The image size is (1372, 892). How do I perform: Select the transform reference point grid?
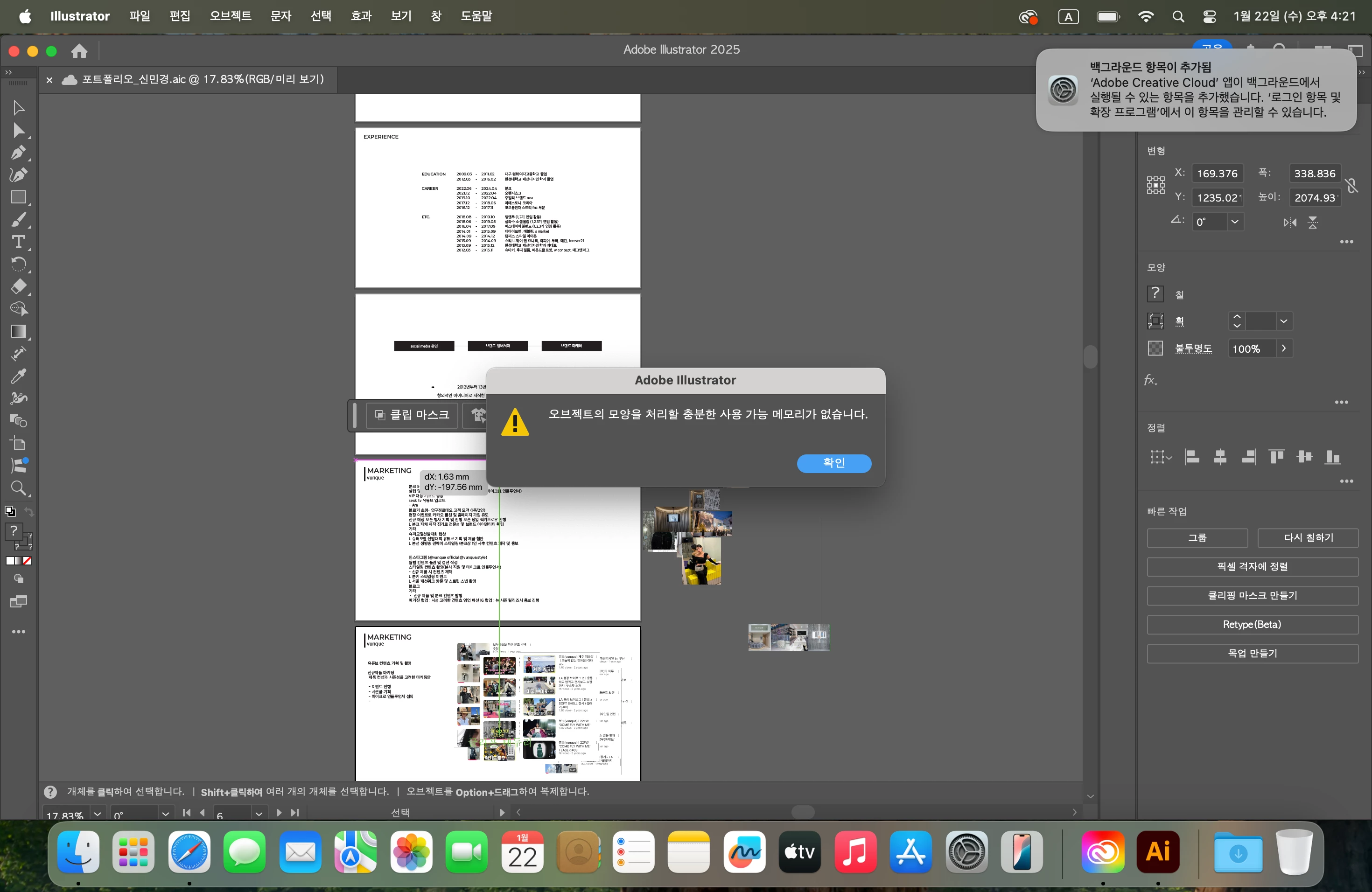click(x=1155, y=186)
